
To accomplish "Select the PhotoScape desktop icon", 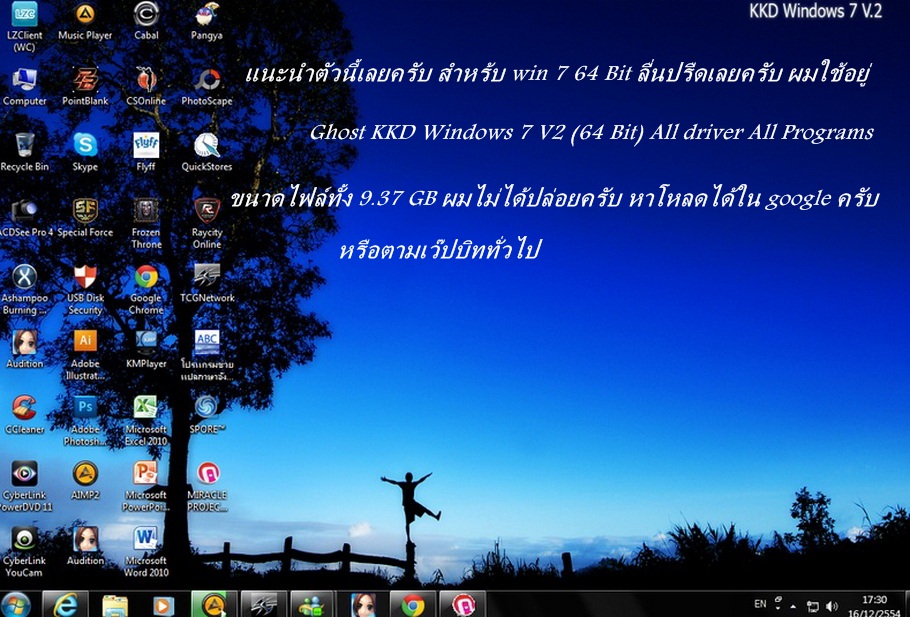I will [207, 87].
